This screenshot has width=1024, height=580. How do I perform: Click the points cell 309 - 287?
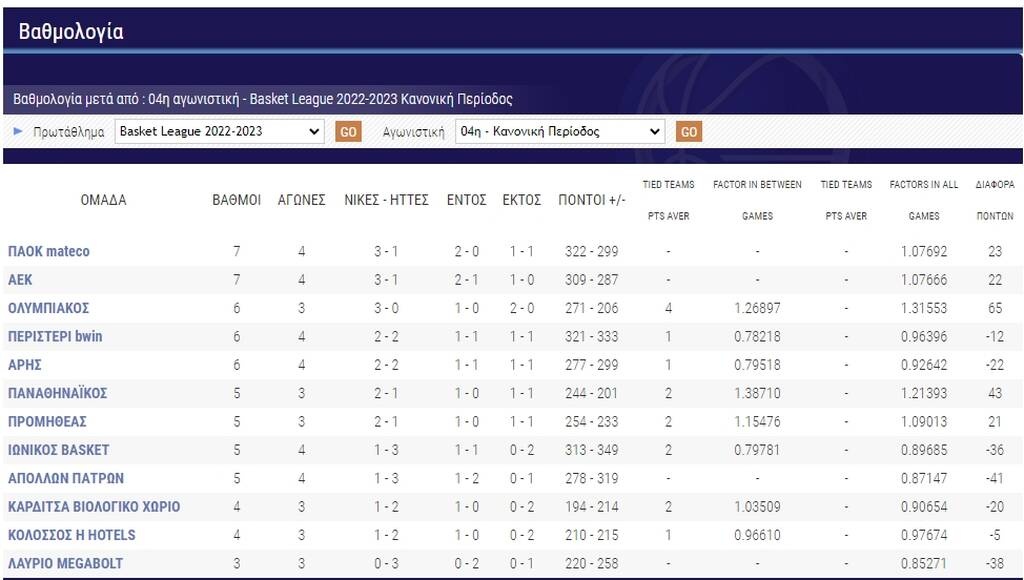(x=592, y=280)
